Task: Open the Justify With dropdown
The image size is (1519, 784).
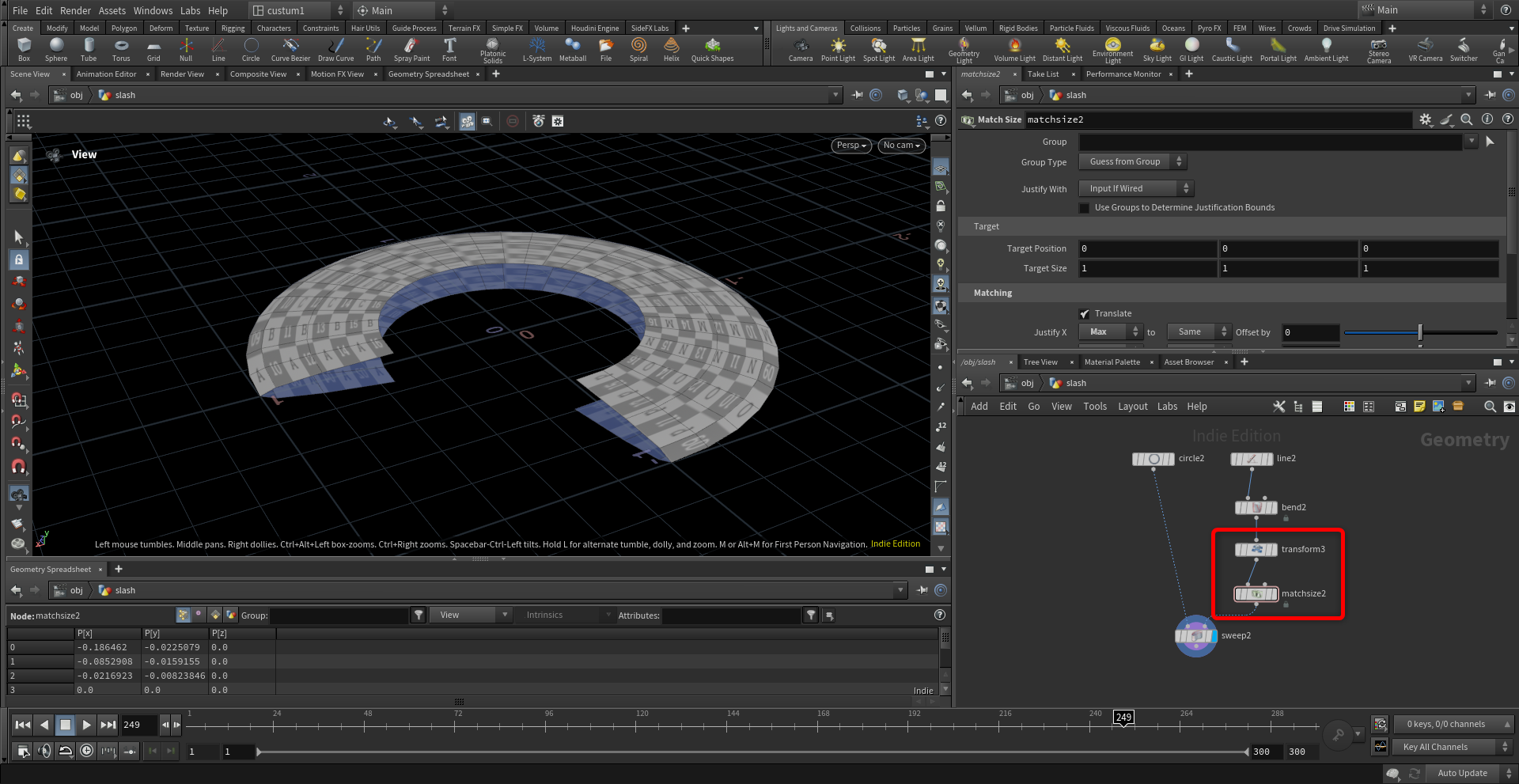Action: [1136, 188]
